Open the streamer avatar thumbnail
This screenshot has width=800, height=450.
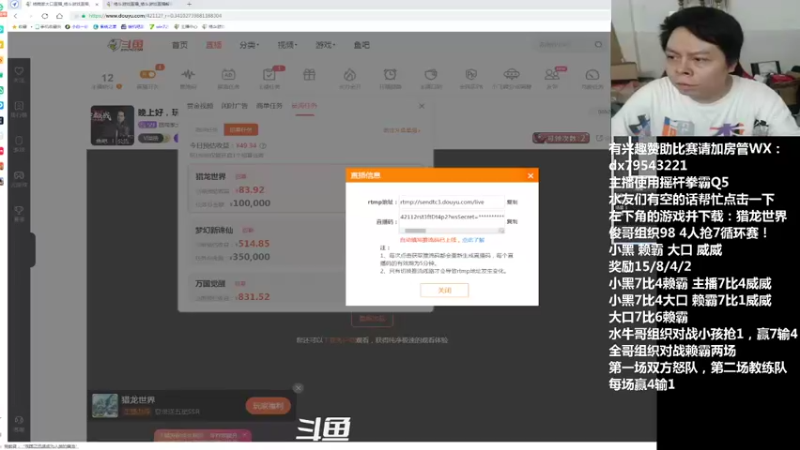click(112, 126)
